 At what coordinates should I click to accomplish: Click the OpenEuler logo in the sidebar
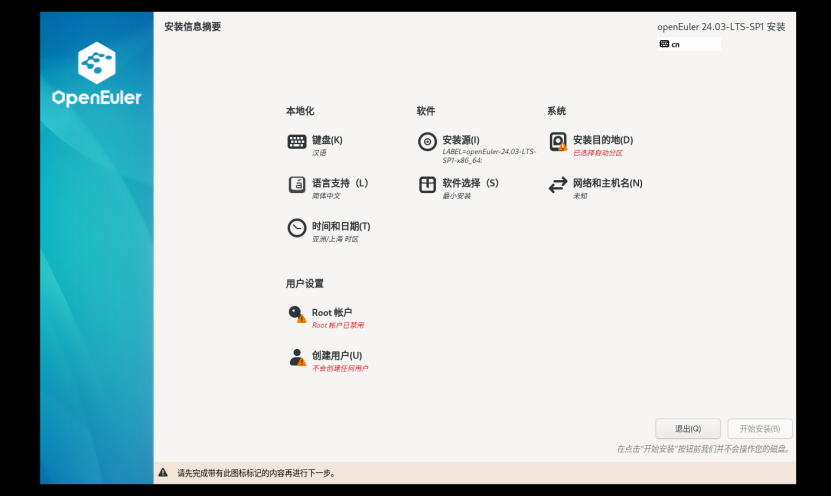pos(96,74)
